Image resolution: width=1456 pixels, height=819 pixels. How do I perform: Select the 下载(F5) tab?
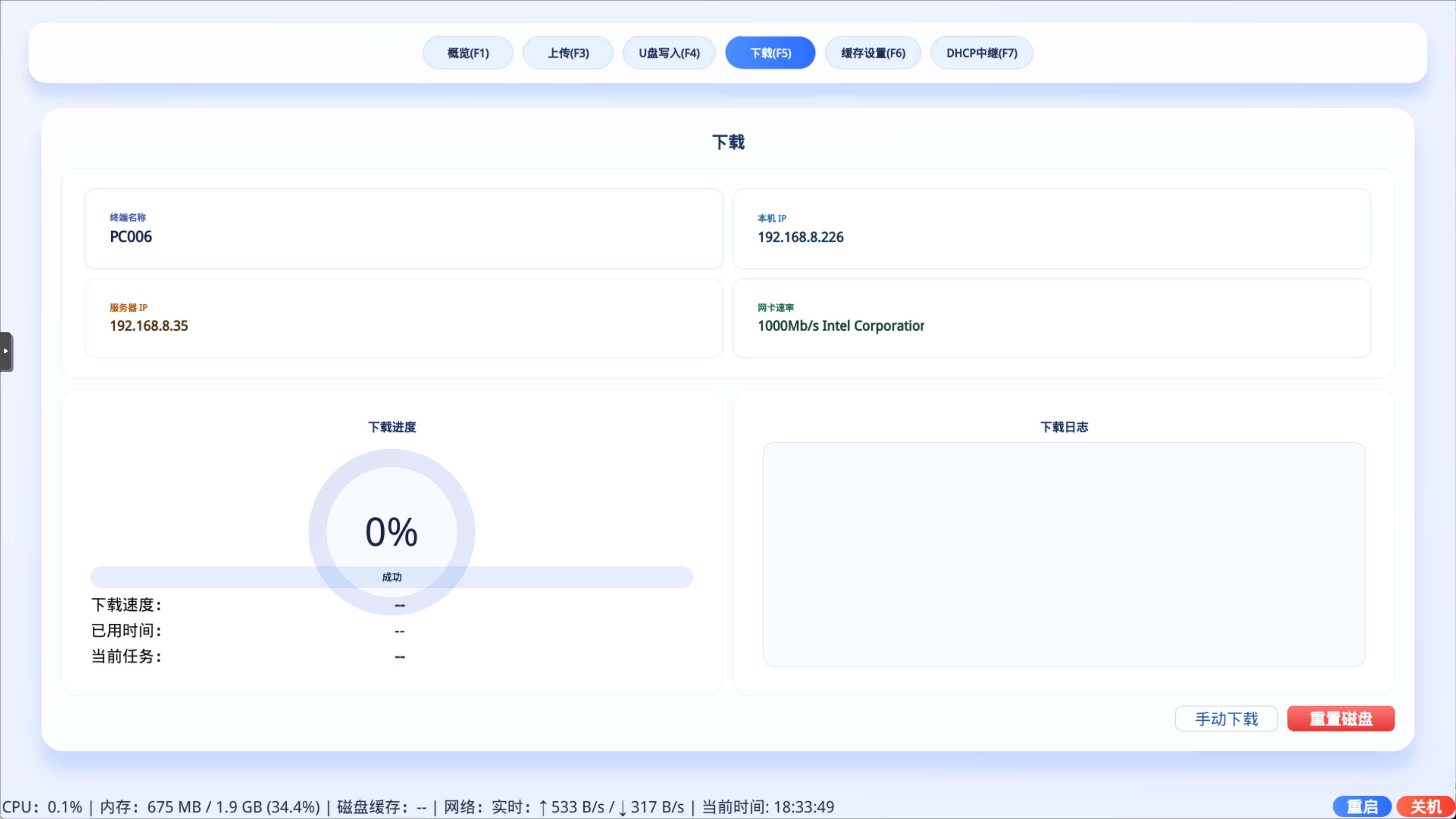tap(770, 52)
